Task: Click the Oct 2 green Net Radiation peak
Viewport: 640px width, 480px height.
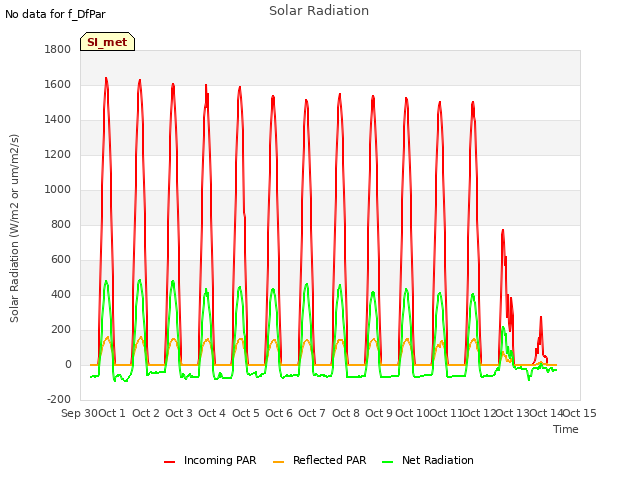Action: pyautogui.click(x=140, y=280)
